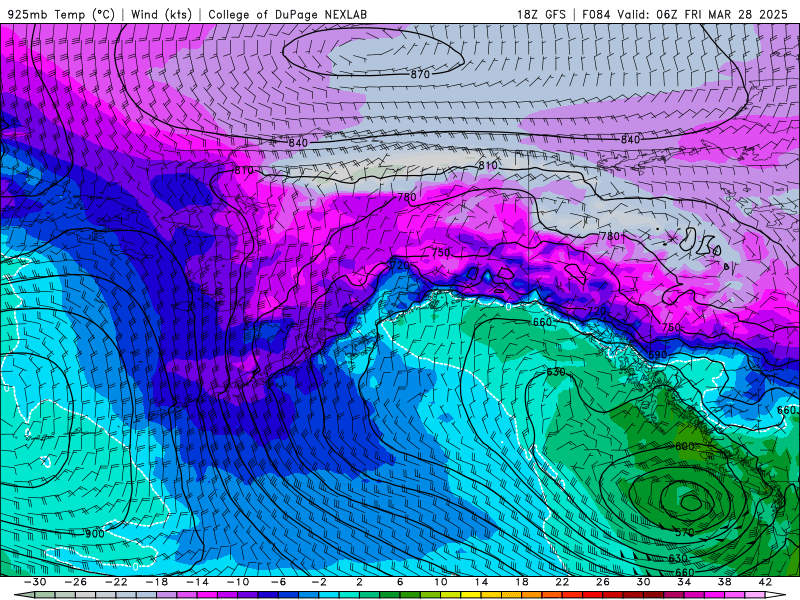Viewport: 800px width, 600px height.
Task: Click the "College of DuPage NEXLAB" text
Action: tap(287, 14)
